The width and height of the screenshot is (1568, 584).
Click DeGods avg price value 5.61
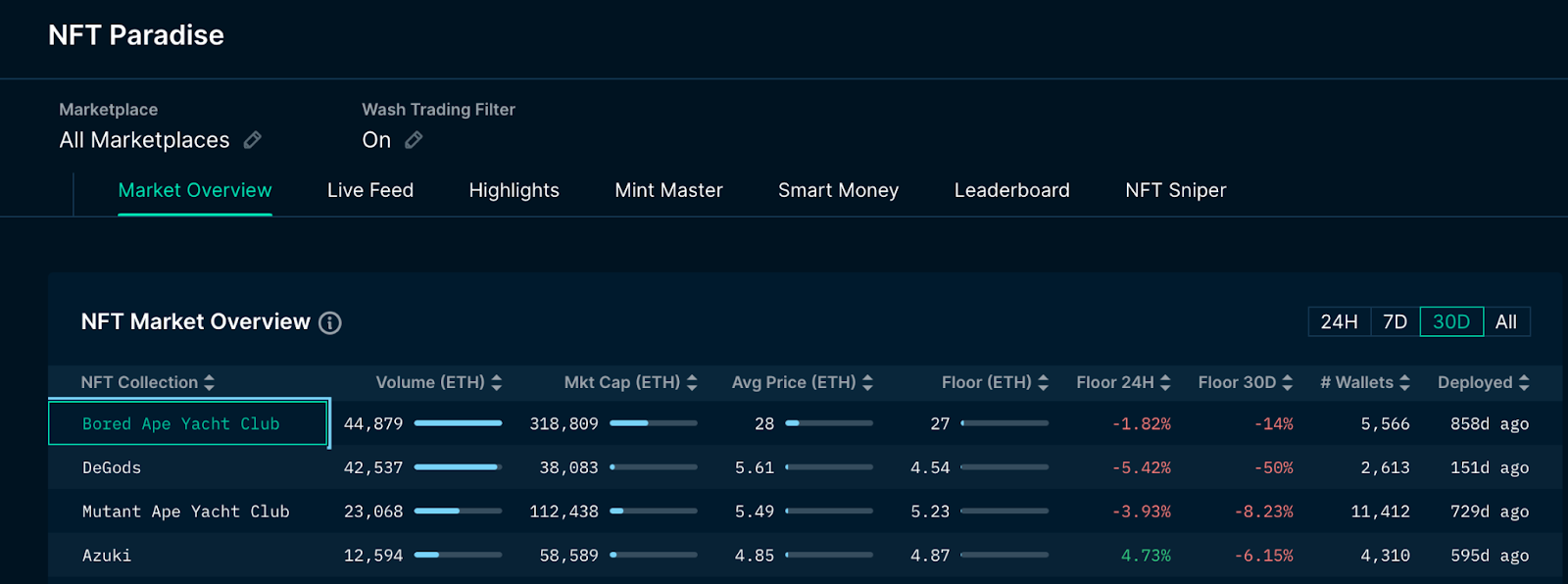point(755,467)
